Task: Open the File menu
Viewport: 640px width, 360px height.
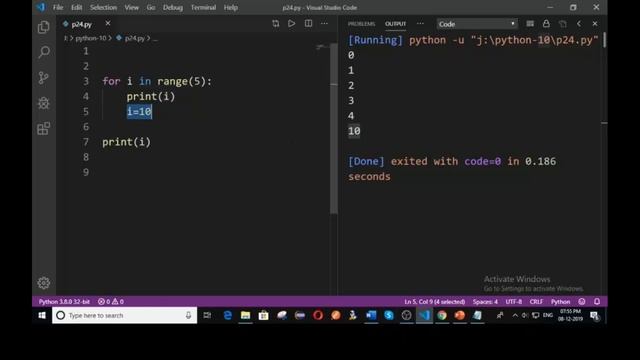Action: click(58, 7)
